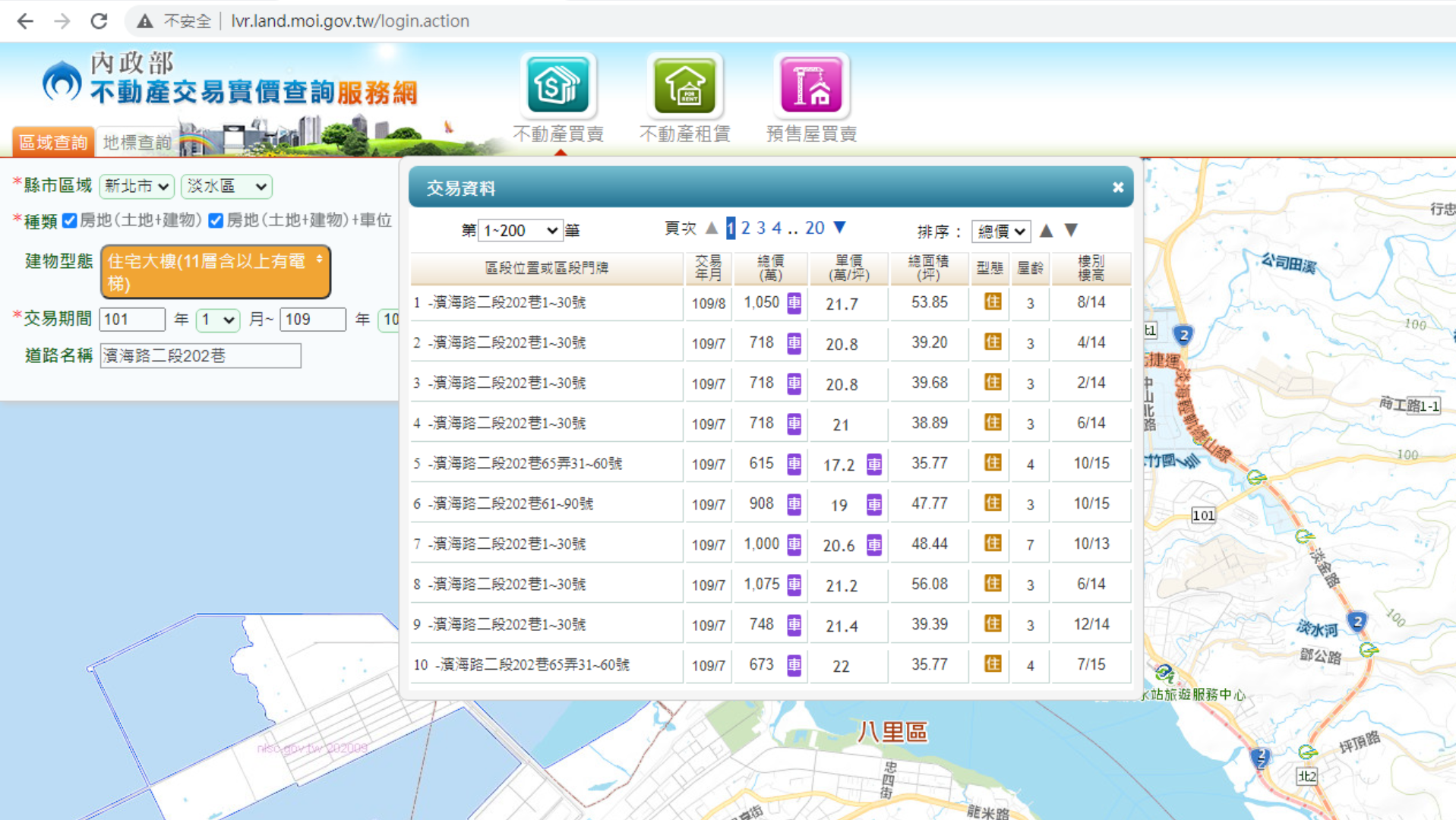This screenshot has height=820, width=1456.
Task: Click the 區段位置或區段門牌 column header
Action: pyautogui.click(x=547, y=268)
